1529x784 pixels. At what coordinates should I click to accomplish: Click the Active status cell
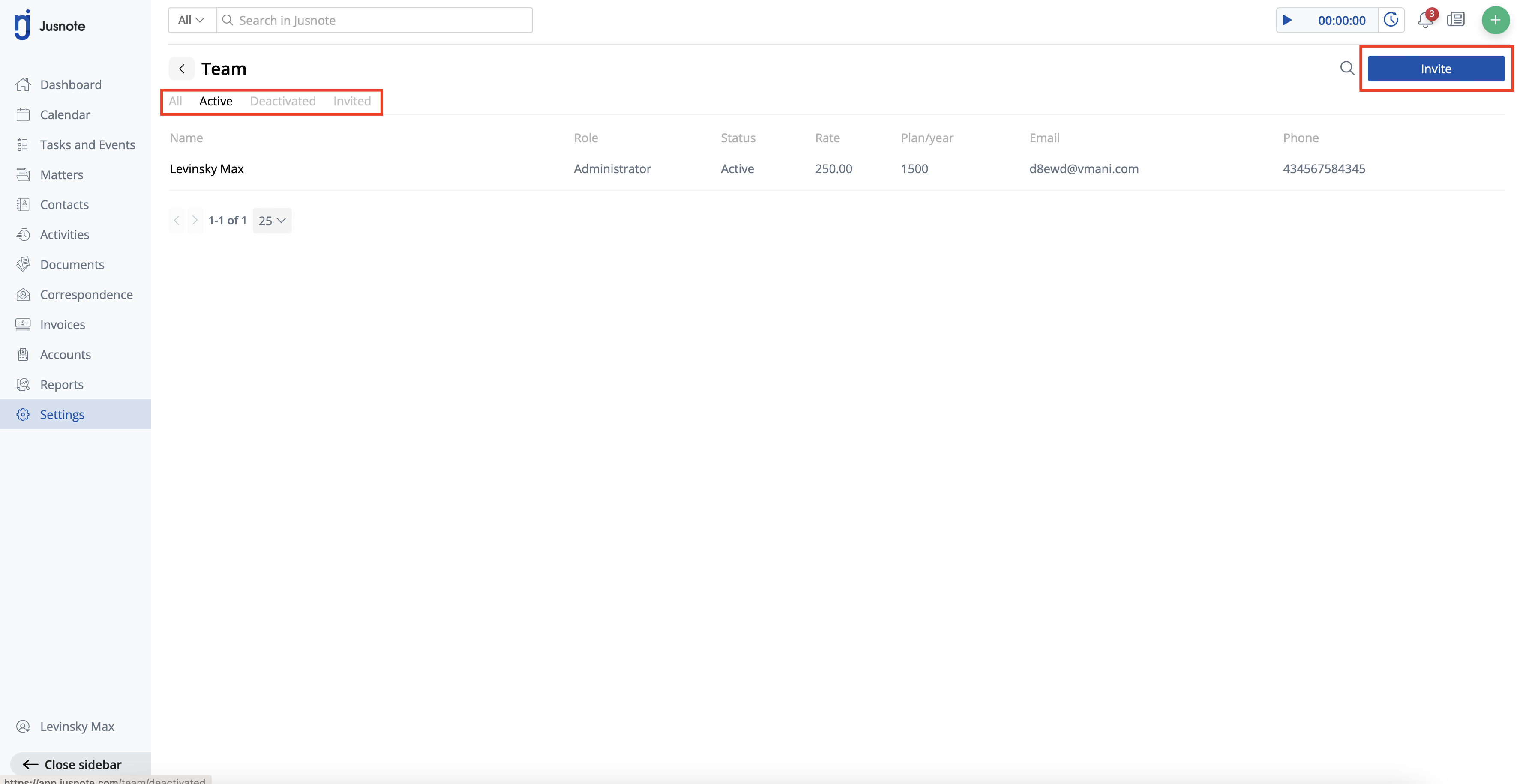[737, 168]
